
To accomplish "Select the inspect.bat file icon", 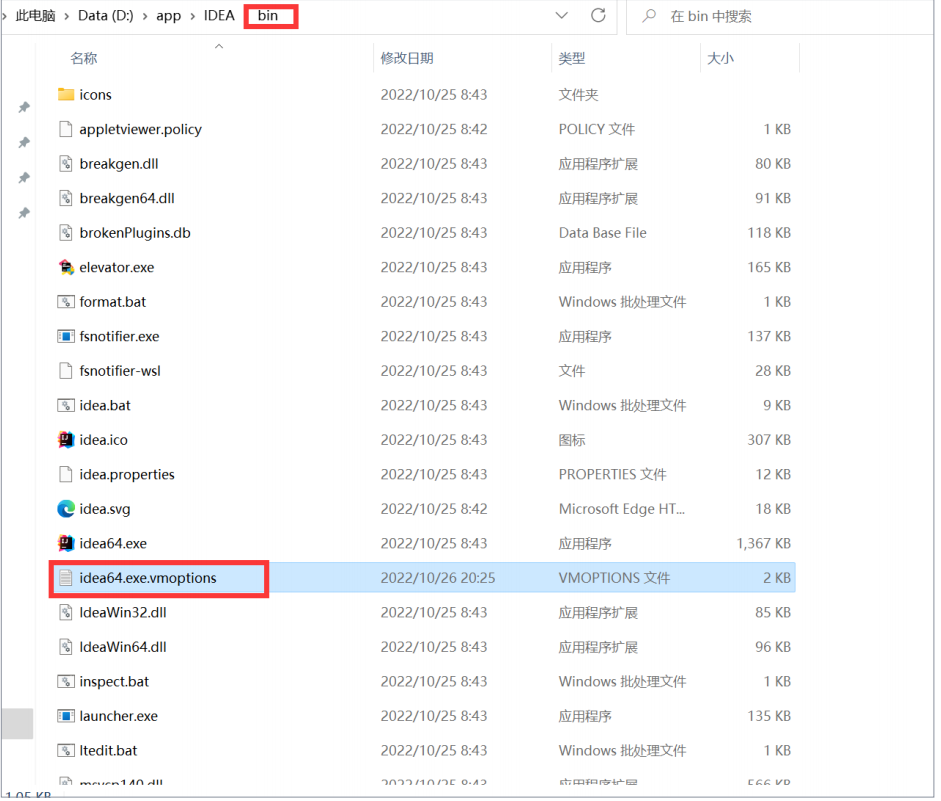I will point(65,682).
